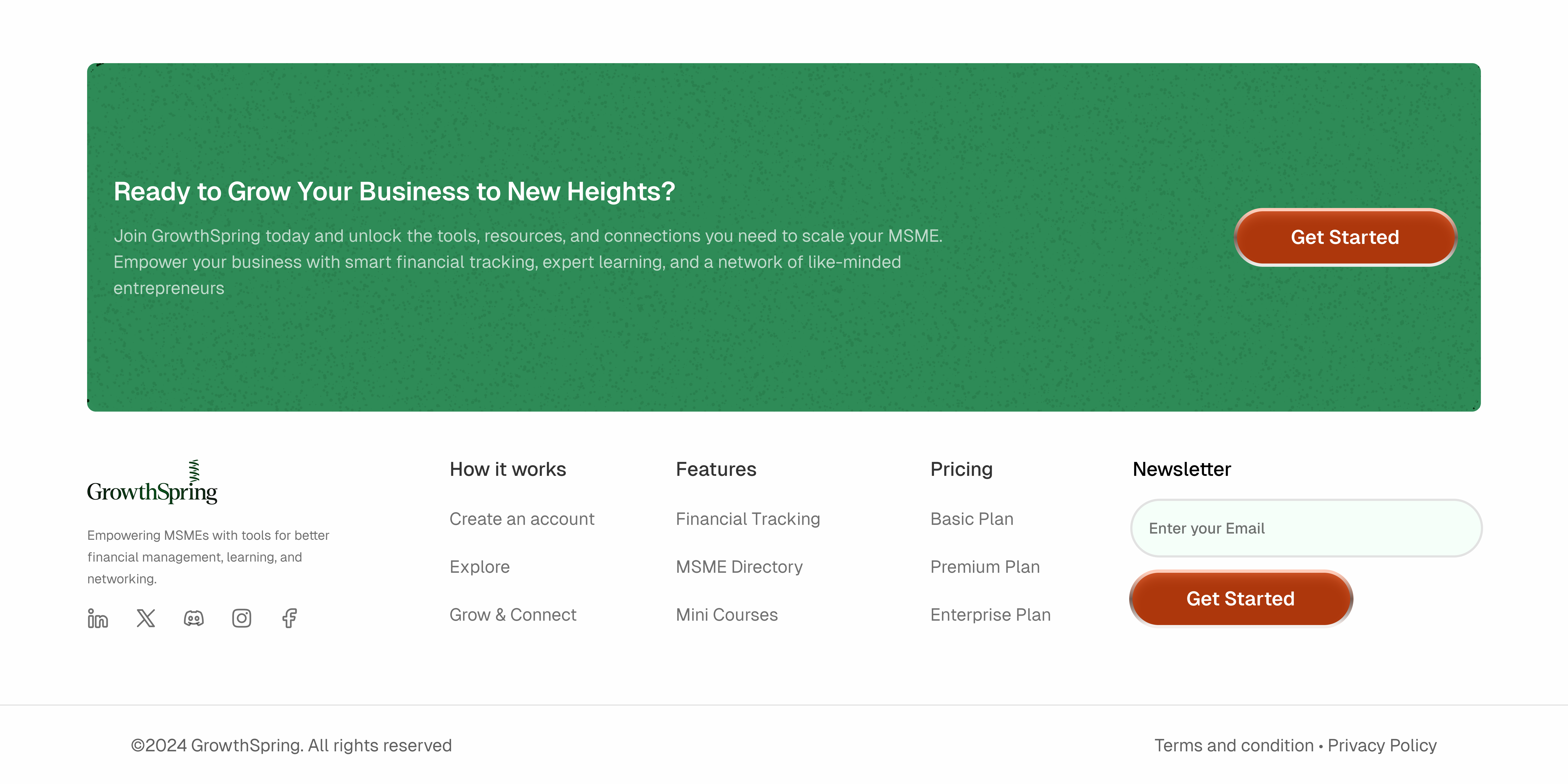This screenshot has height=784, width=1568.
Task: Open the MSME Directory link
Action: pyautogui.click(x=739, y=567)
